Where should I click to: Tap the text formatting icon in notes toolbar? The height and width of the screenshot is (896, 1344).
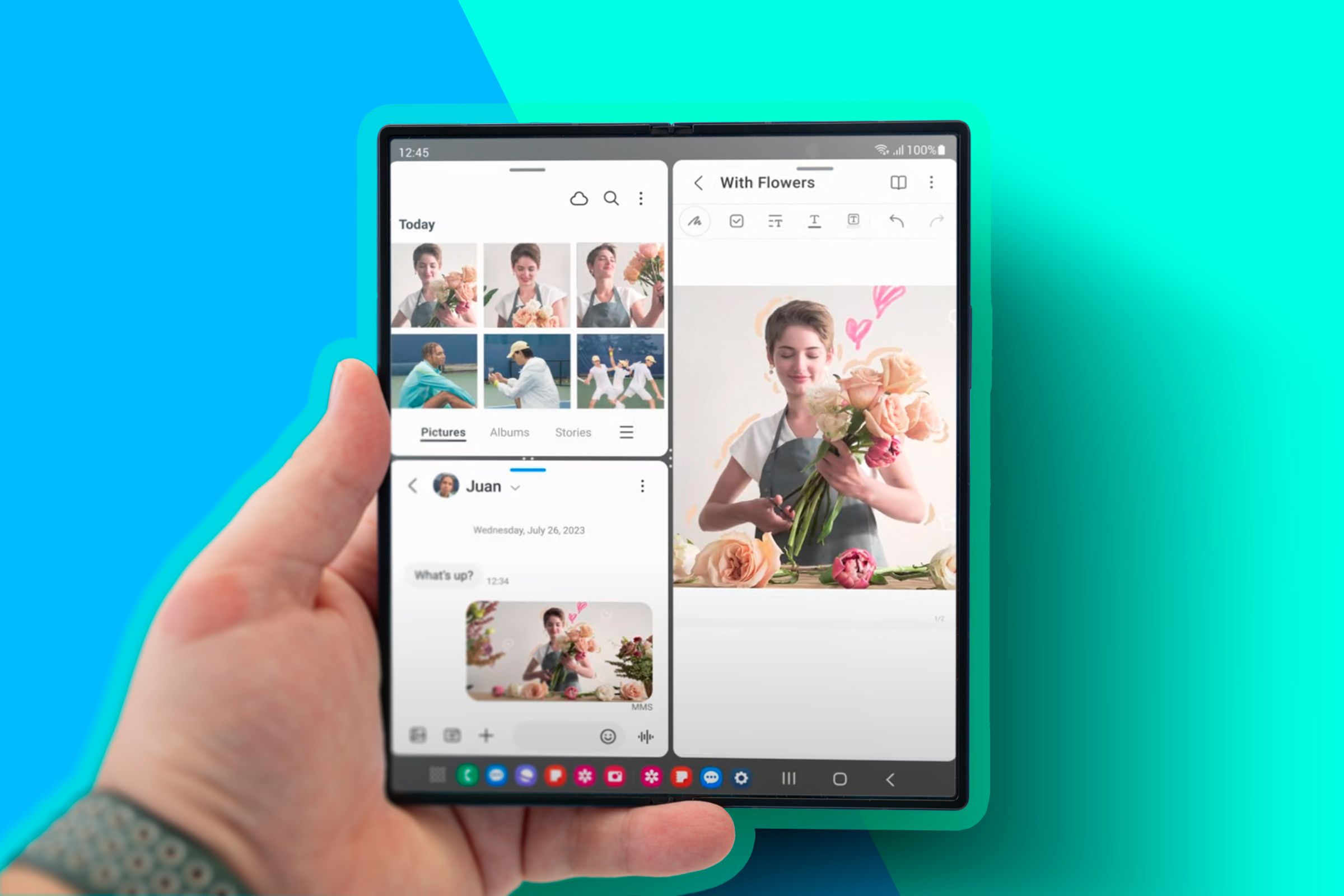[x=813, y=221]
